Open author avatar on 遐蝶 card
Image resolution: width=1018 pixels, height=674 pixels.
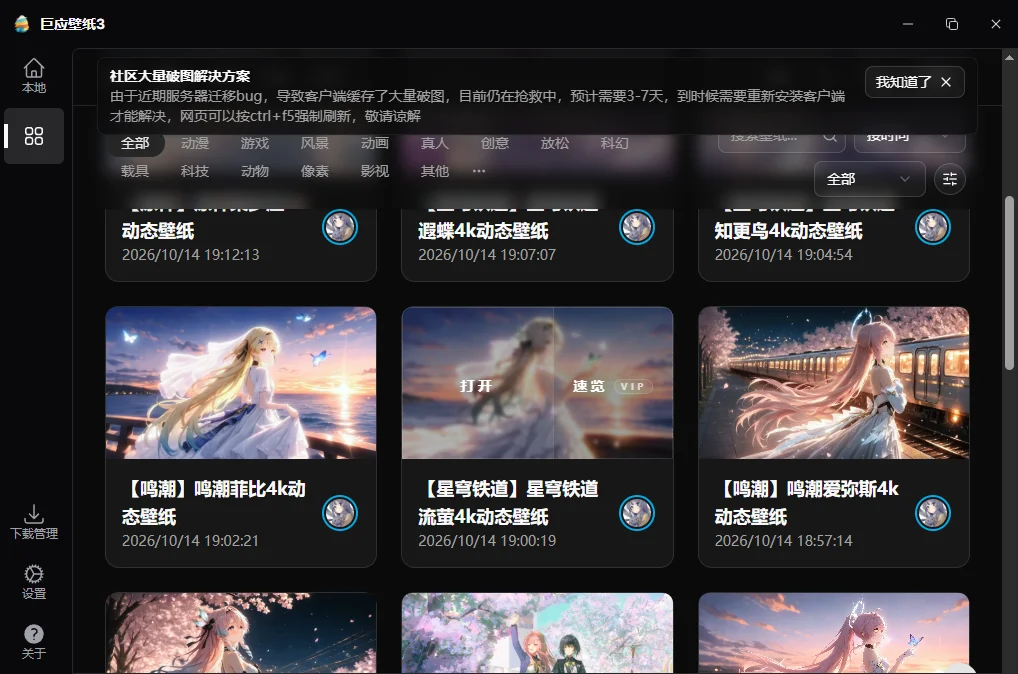pos(636,227)
